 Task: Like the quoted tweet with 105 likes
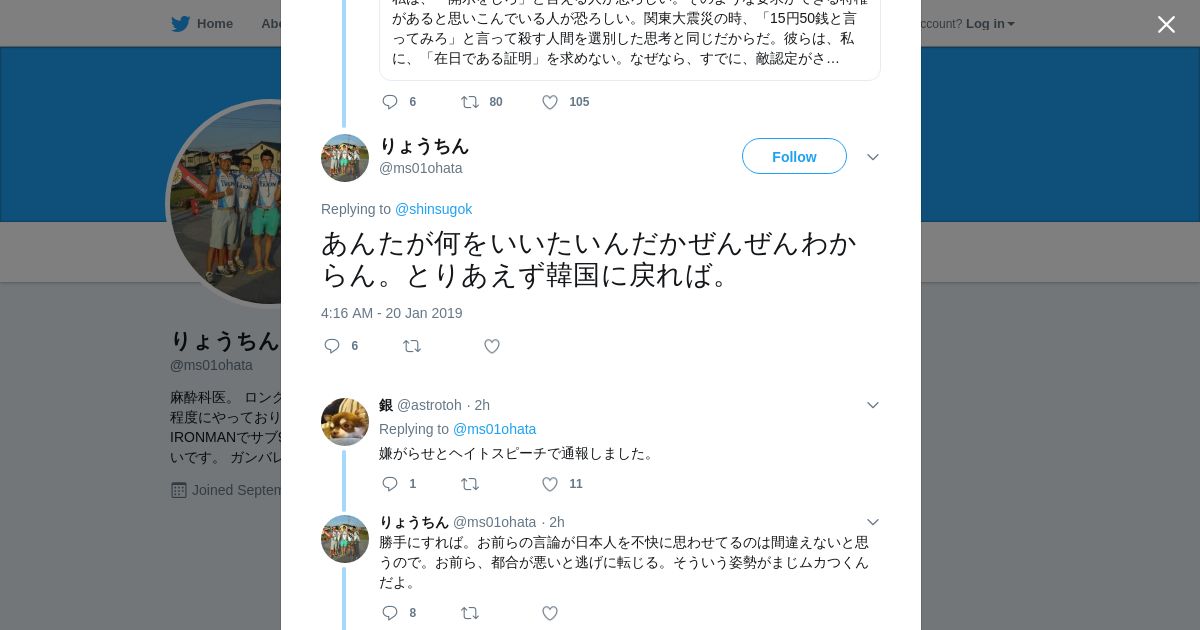click(550, 102)
